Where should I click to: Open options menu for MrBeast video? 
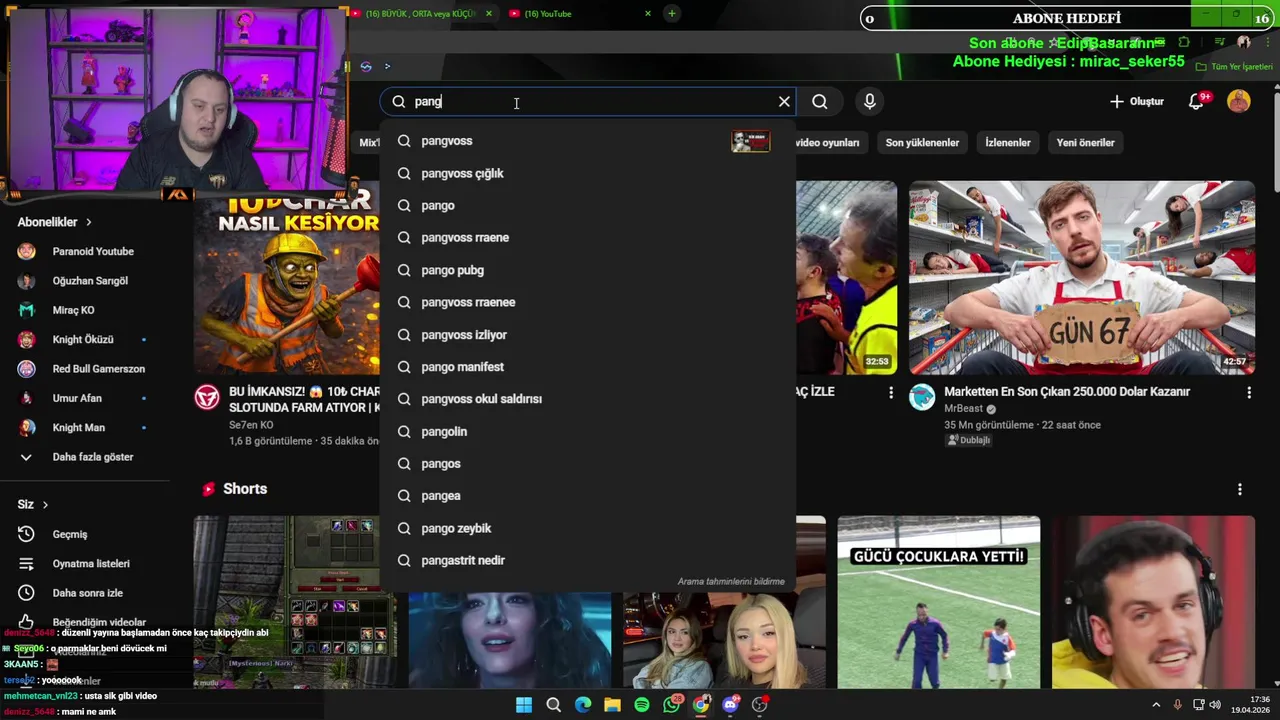click(1248, 393)
